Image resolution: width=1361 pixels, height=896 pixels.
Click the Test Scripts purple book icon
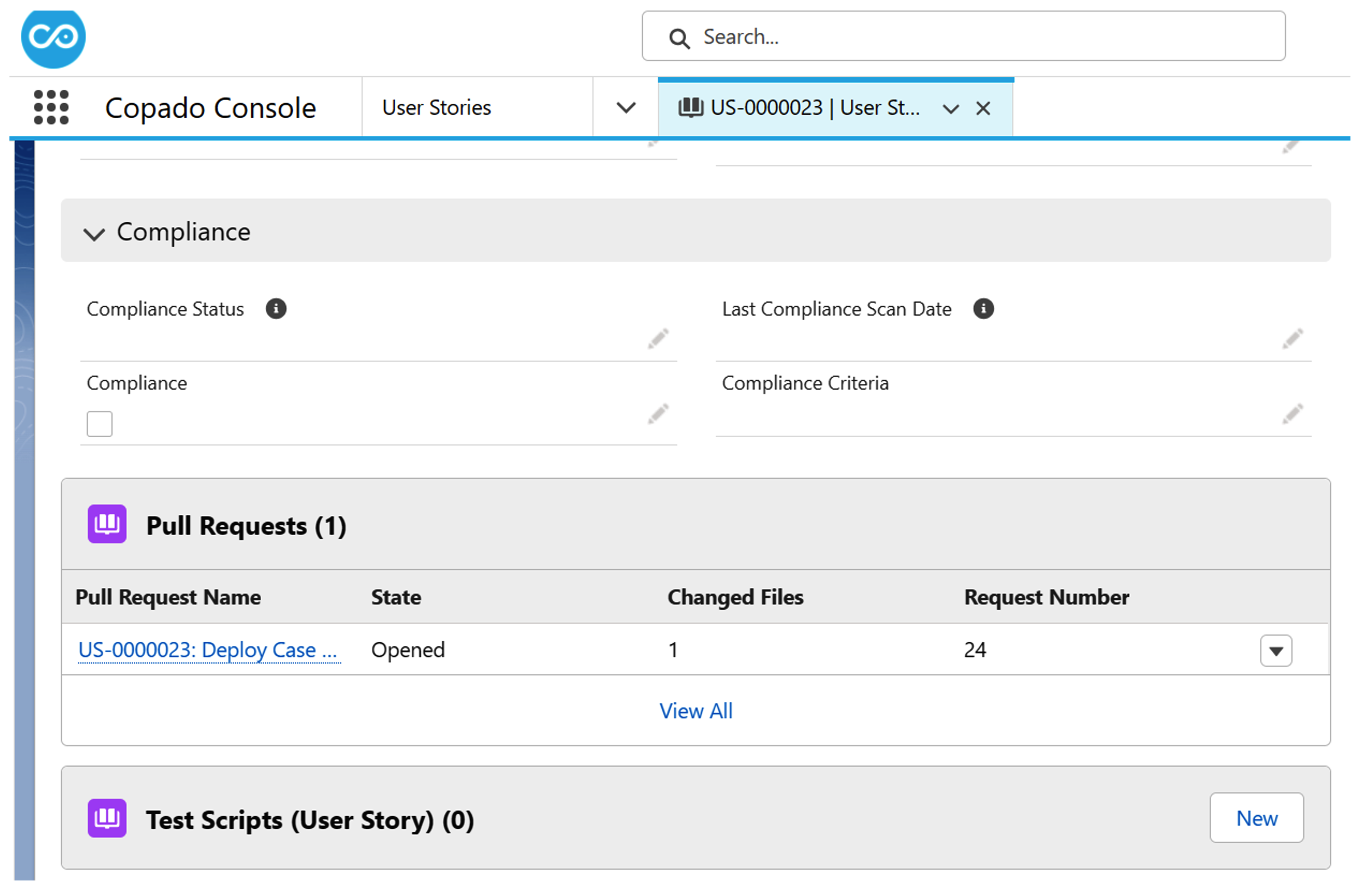(107, 818)
